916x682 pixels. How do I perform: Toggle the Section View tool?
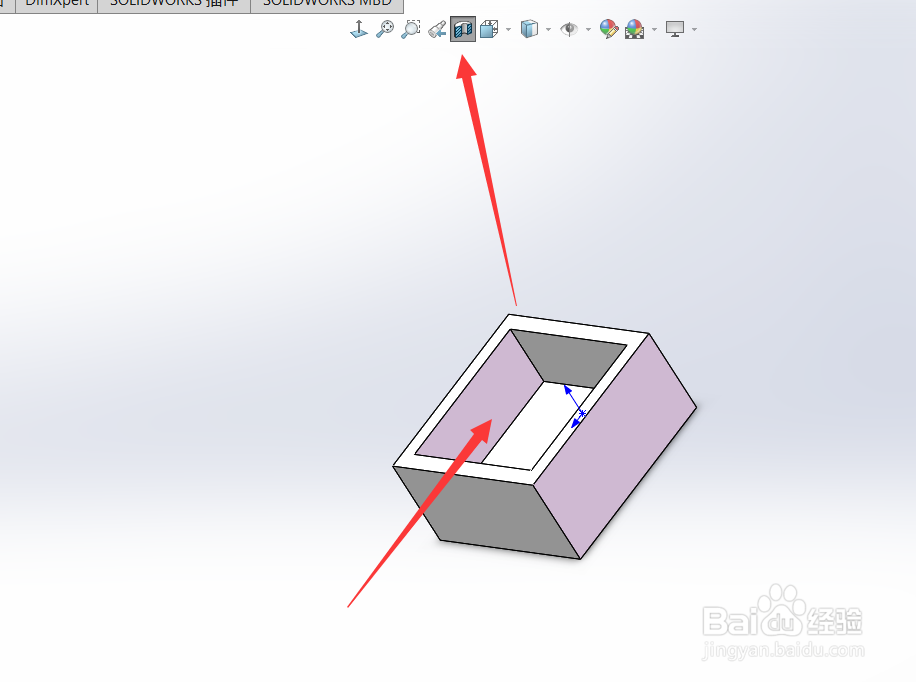(463, 29)
